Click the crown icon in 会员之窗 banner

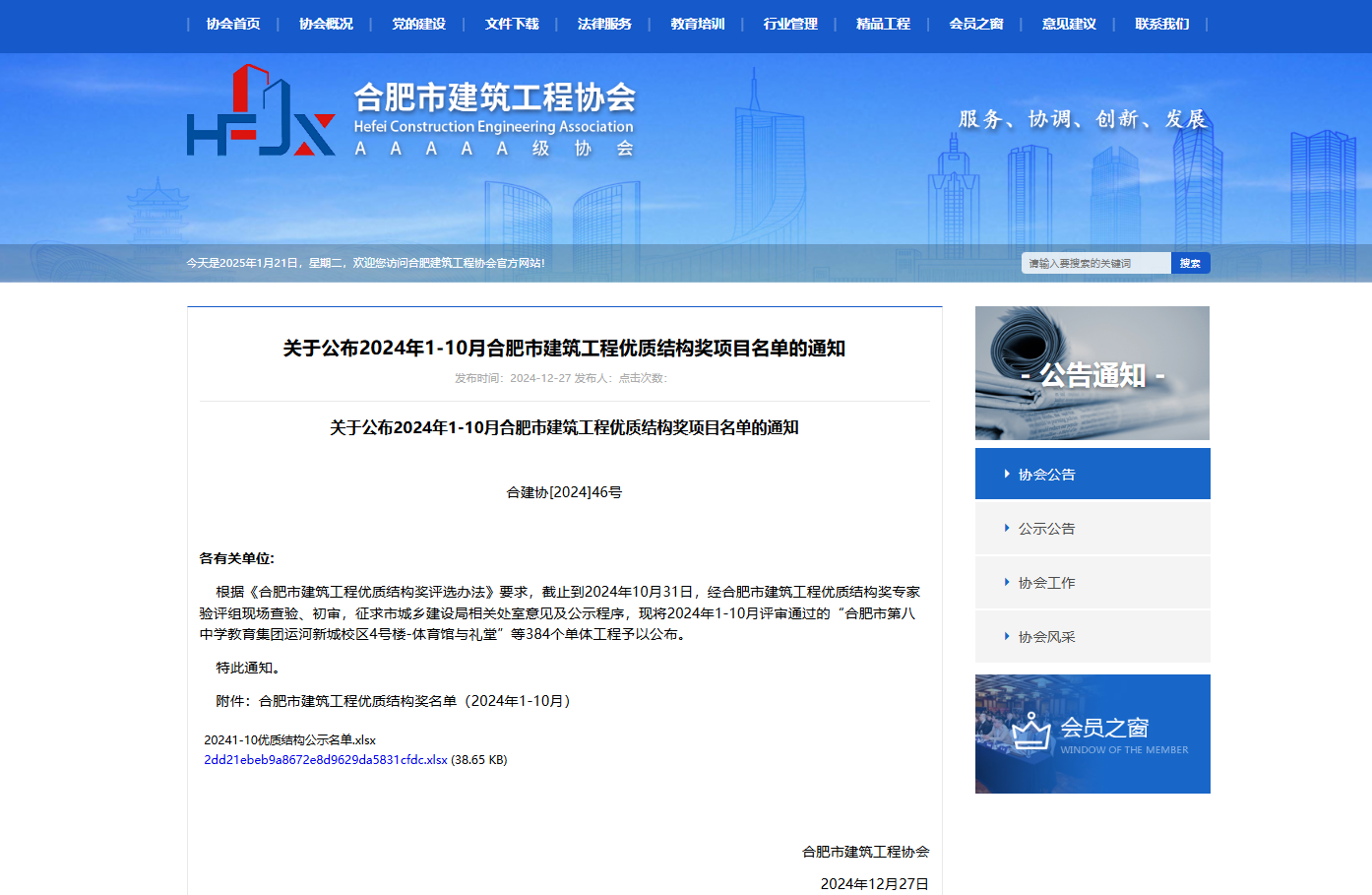point(1030,732)
